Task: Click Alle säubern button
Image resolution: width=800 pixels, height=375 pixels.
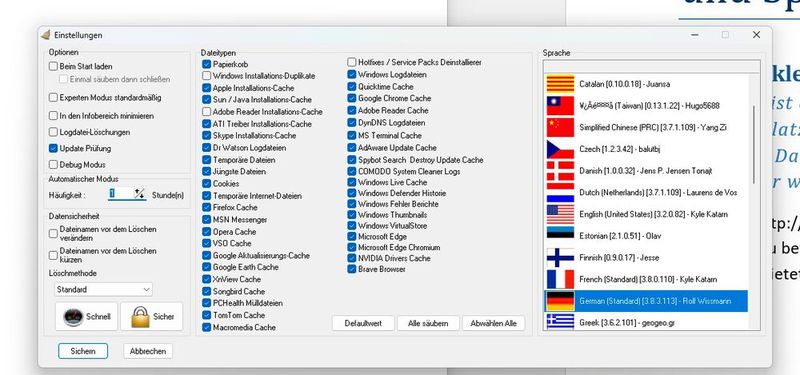Action: (x=428, y=323)
